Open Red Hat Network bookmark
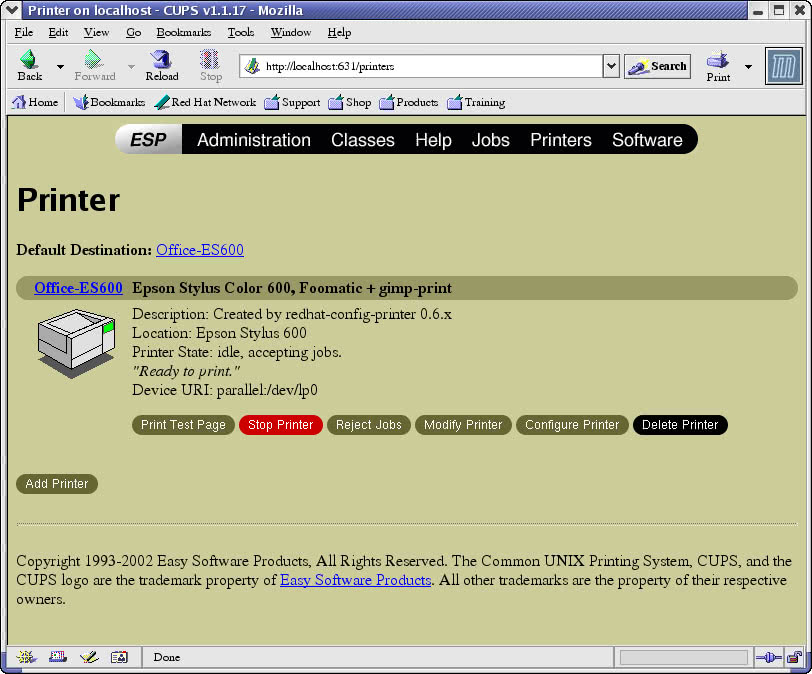Image resolution: width=812 pixels, height=674 pixels. (205, 102)
